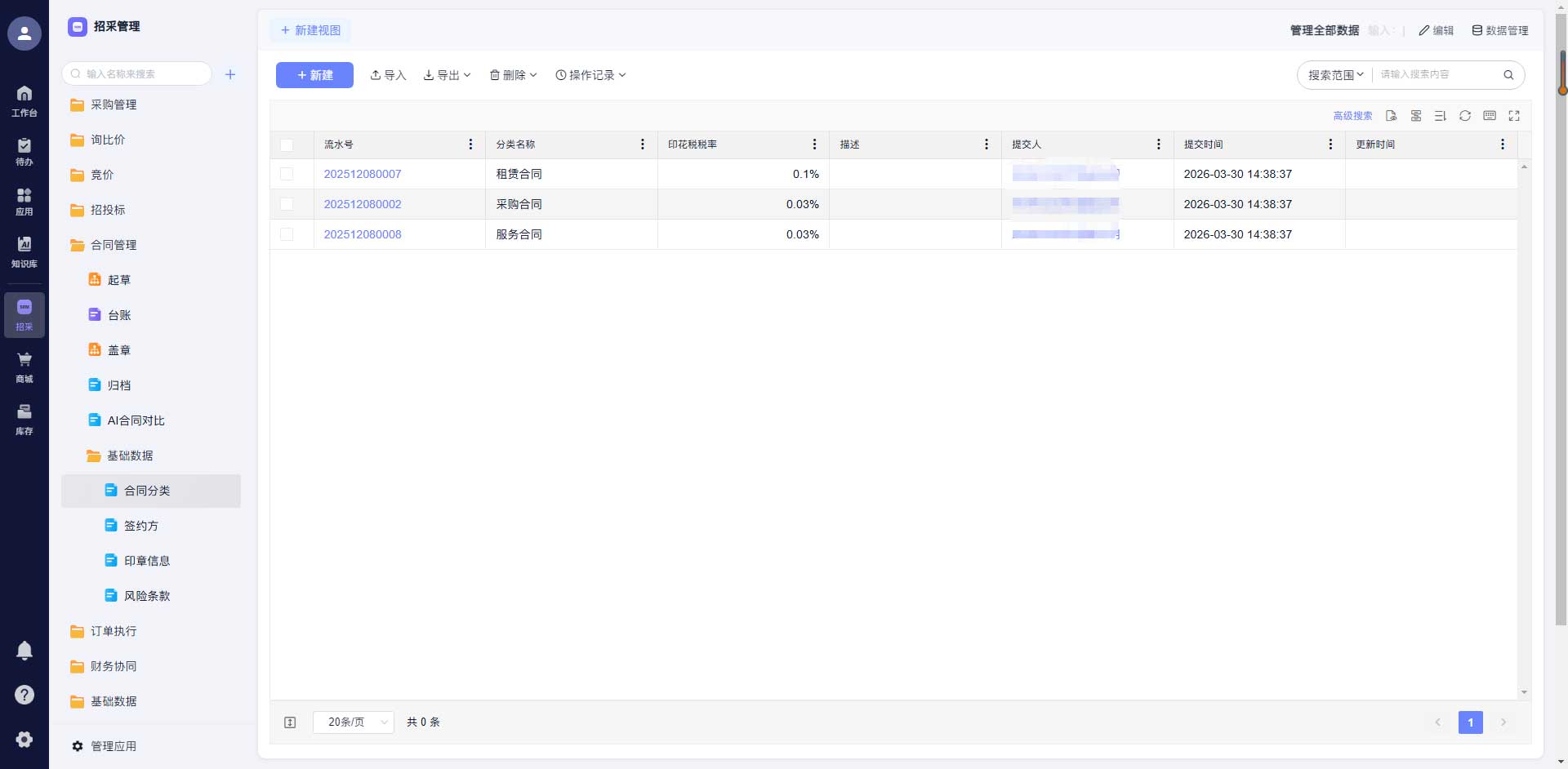Open 签约方 in the sidebar tree

click(x=141, y=526)
